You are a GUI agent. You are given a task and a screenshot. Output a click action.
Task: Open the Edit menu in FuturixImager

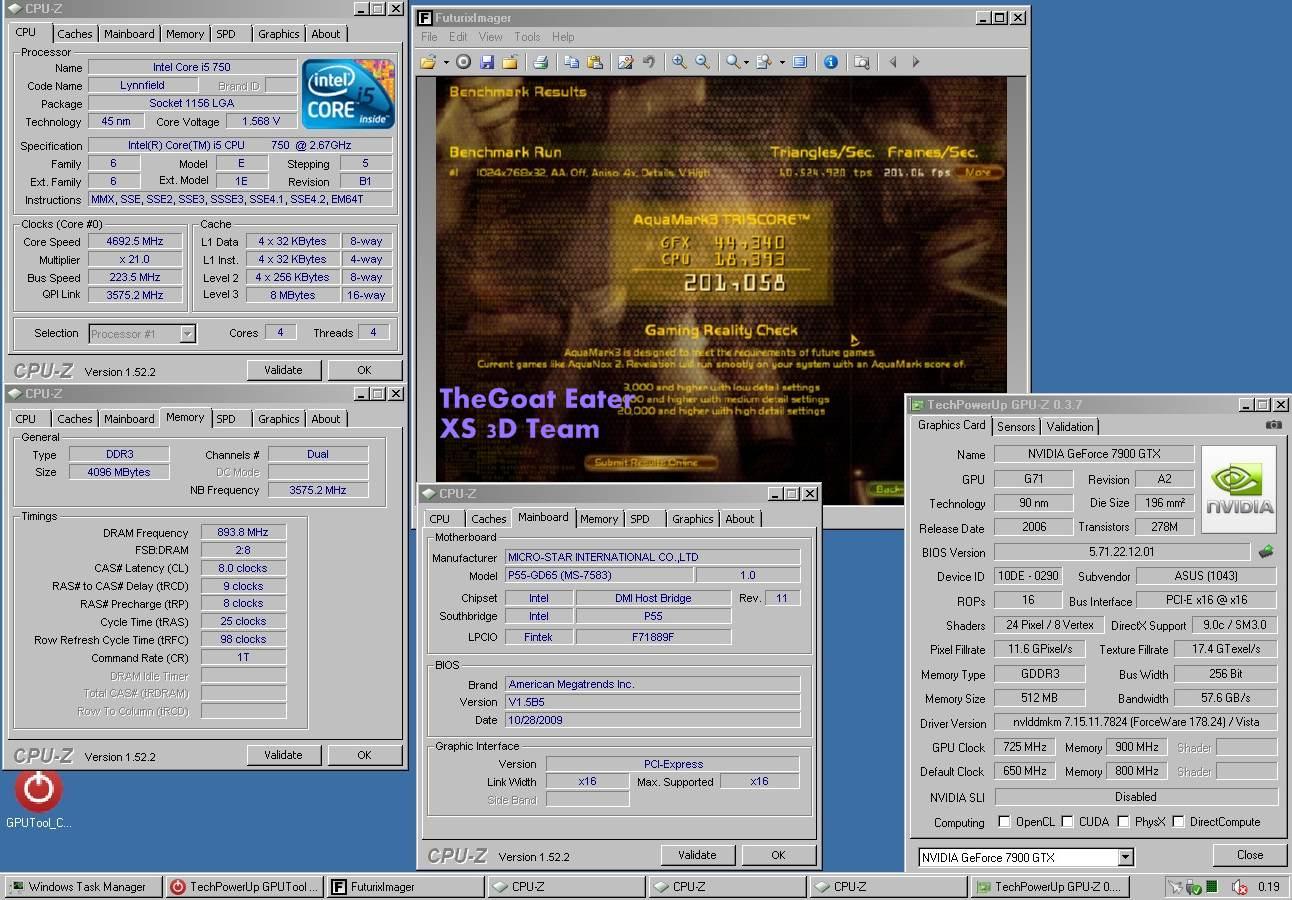coord(458,37)
